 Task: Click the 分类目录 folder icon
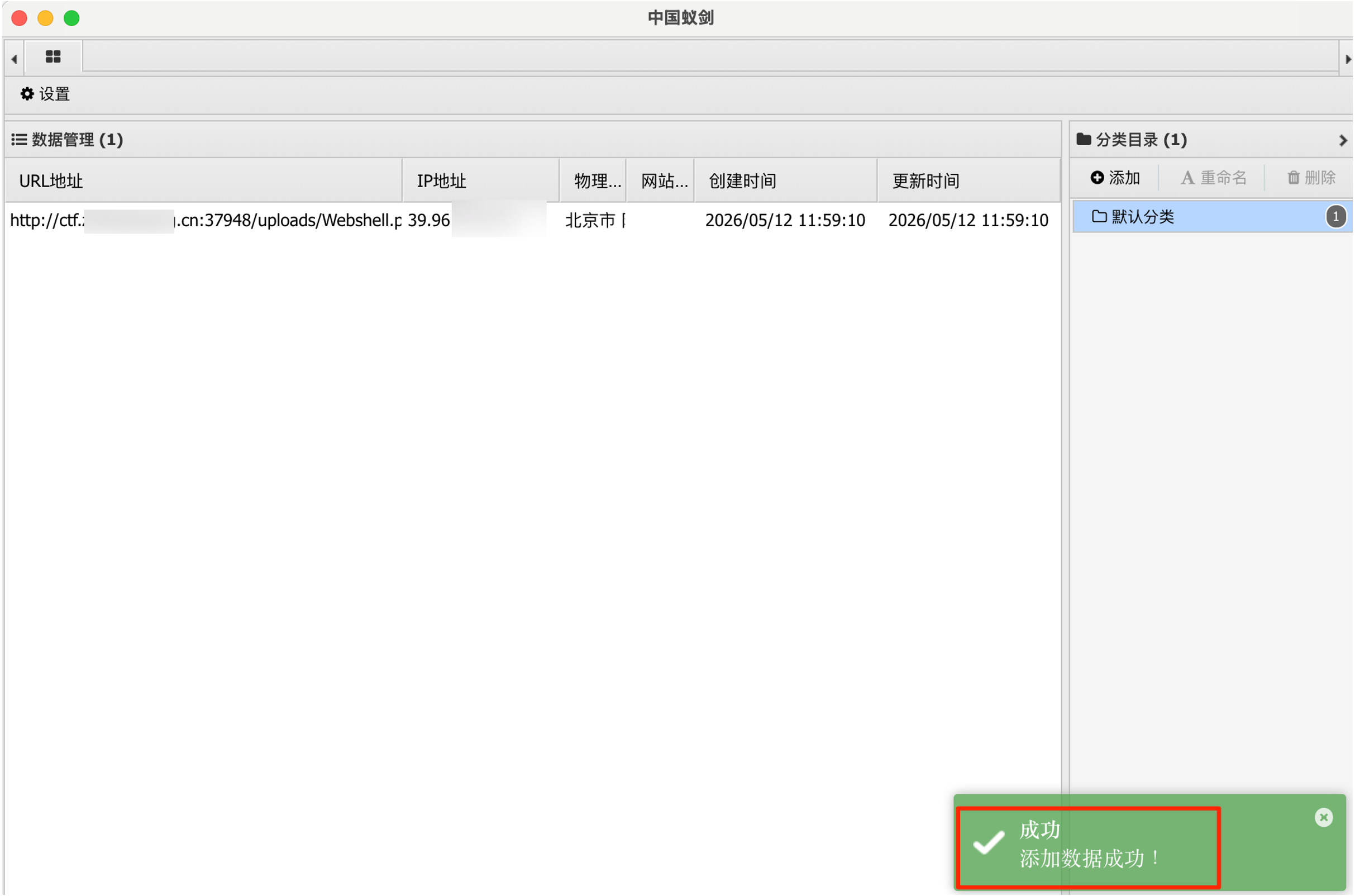(1084, 139)
